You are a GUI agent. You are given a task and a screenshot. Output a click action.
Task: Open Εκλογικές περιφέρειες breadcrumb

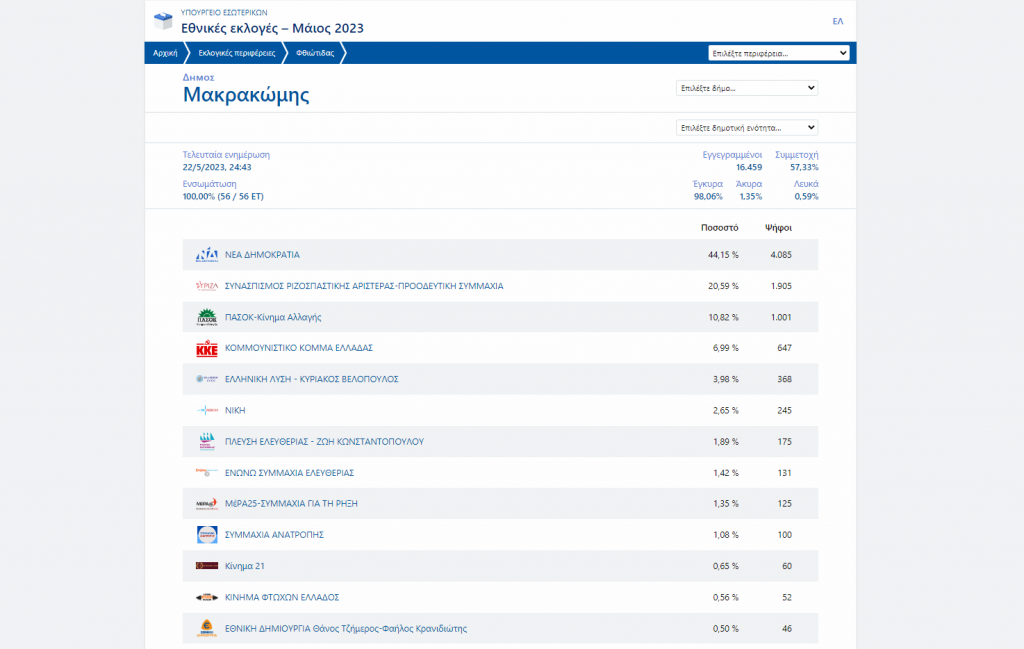(x=236, y=53)
